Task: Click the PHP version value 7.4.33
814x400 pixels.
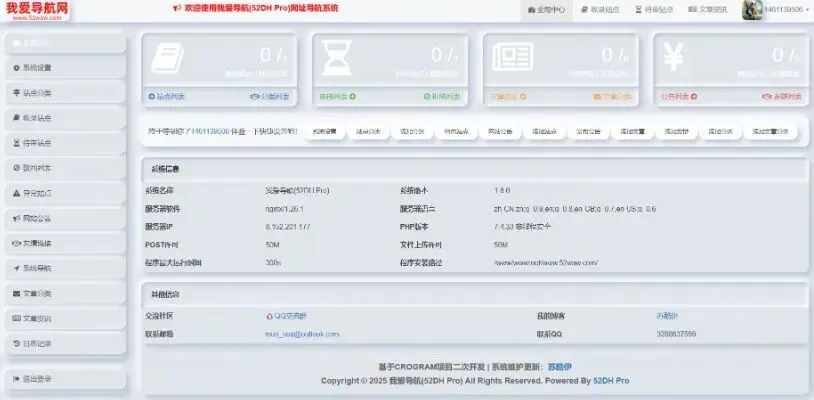Action: [x=522, y=227]
